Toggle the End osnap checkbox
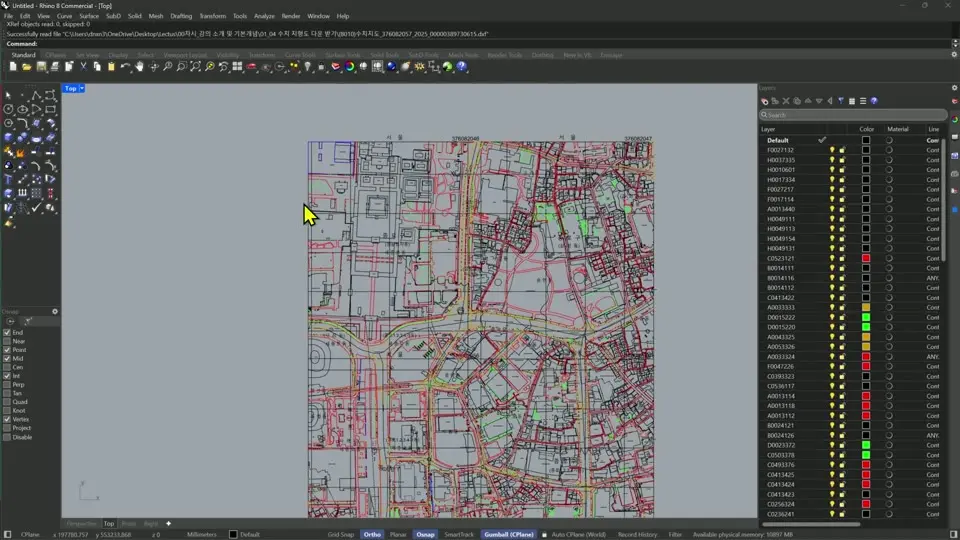Screen dimensions: 960x540 (7, 332)
